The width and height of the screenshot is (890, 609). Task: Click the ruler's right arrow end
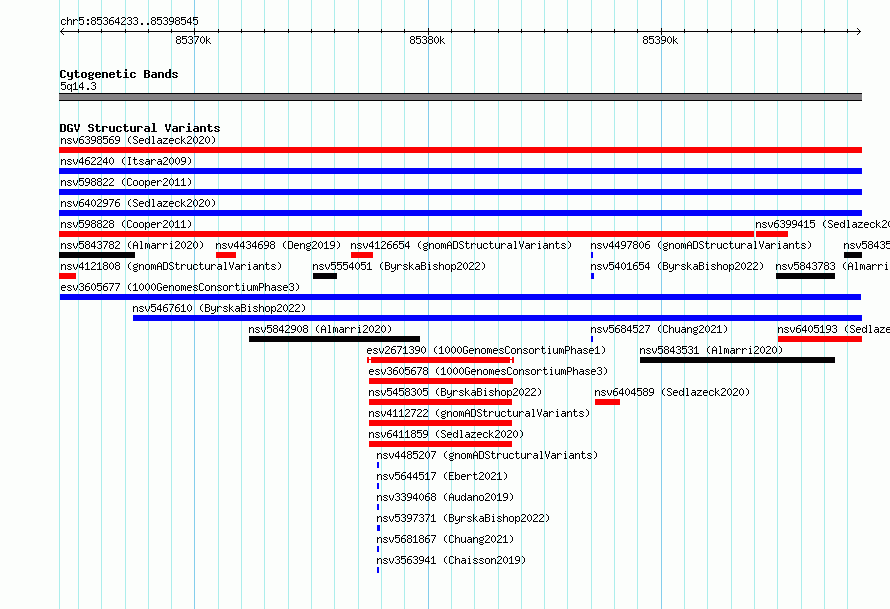(859, 31)
